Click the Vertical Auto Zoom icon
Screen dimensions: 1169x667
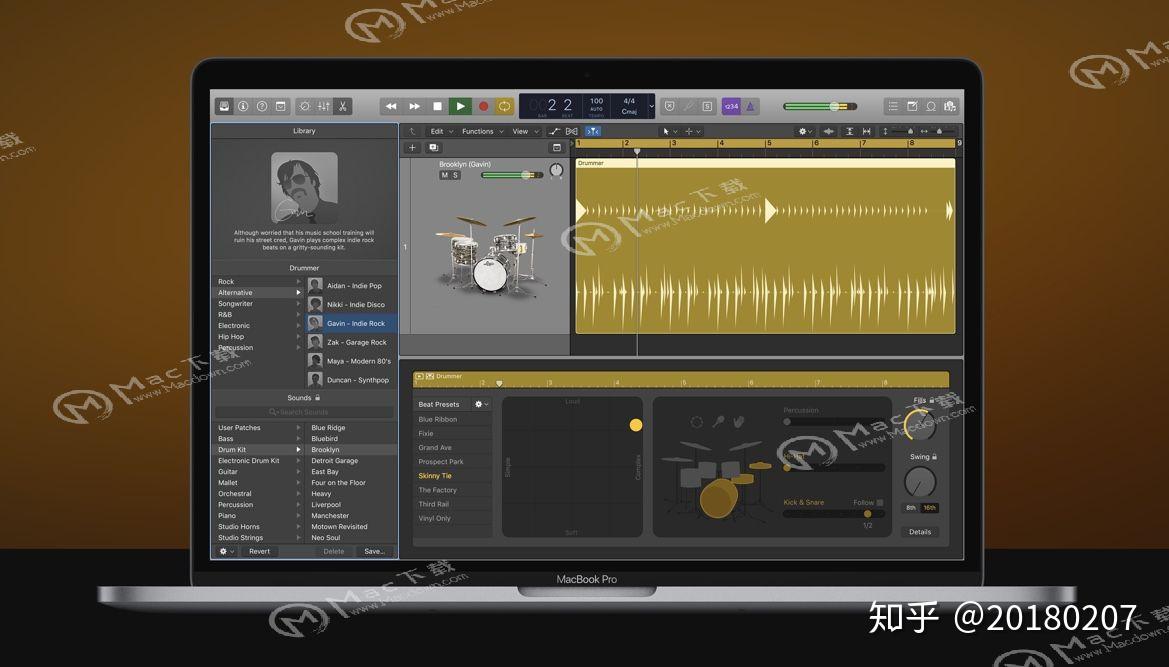point(848,131)
